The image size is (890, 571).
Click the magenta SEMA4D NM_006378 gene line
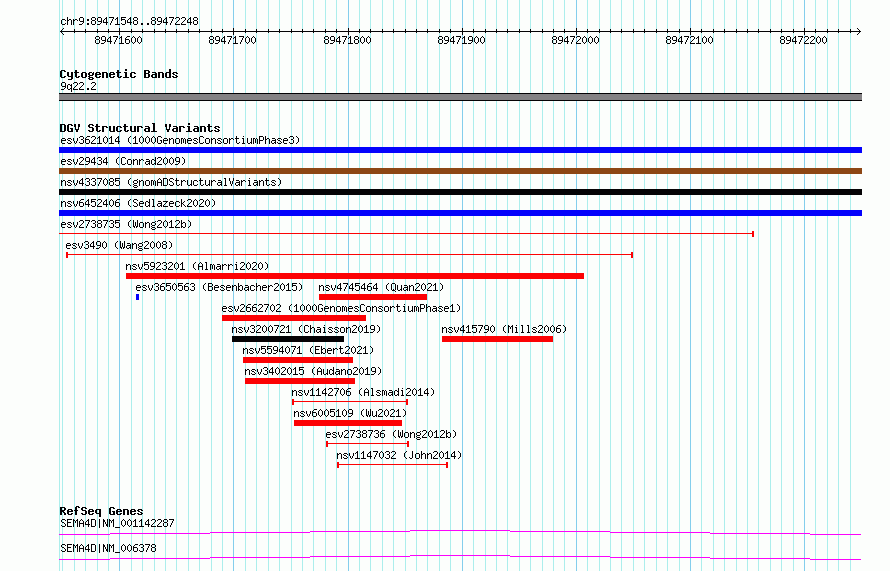pyautogui.click(x=460, y=557)
